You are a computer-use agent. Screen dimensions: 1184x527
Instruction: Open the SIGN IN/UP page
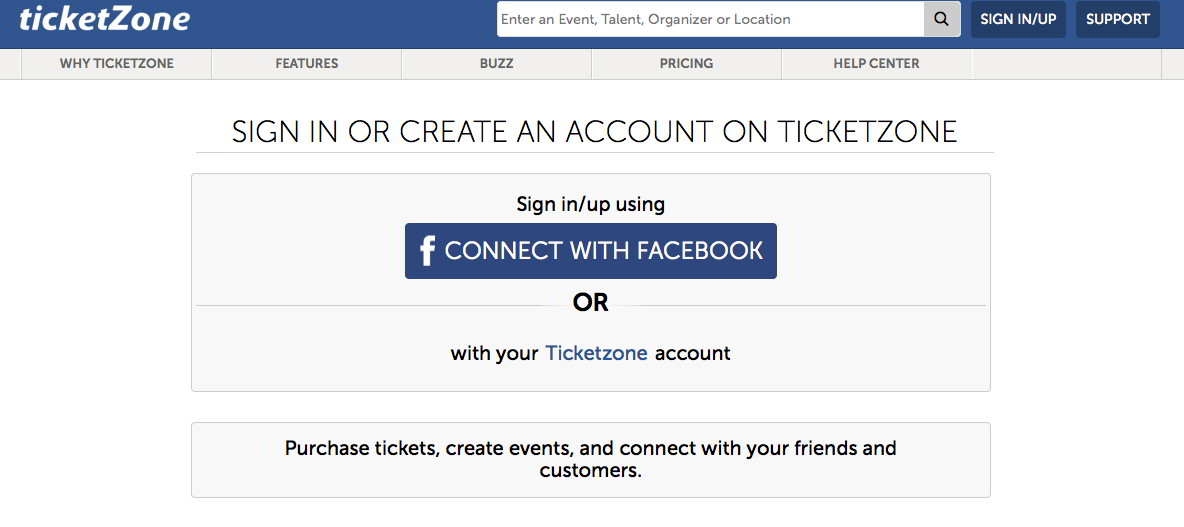pos(1018,20)
